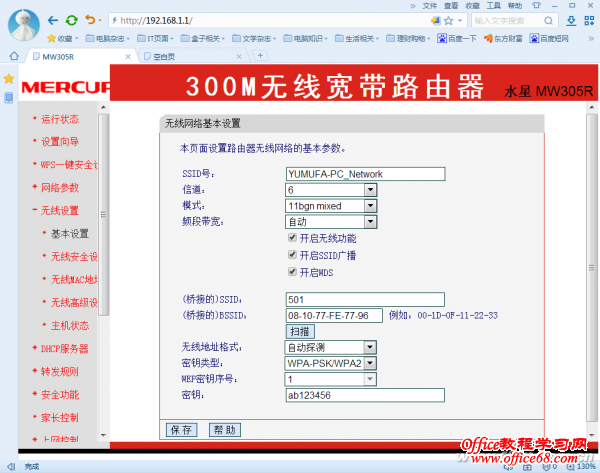Open 无线安全设置 submenu item

pyautogui.click(x=75, y=256)
